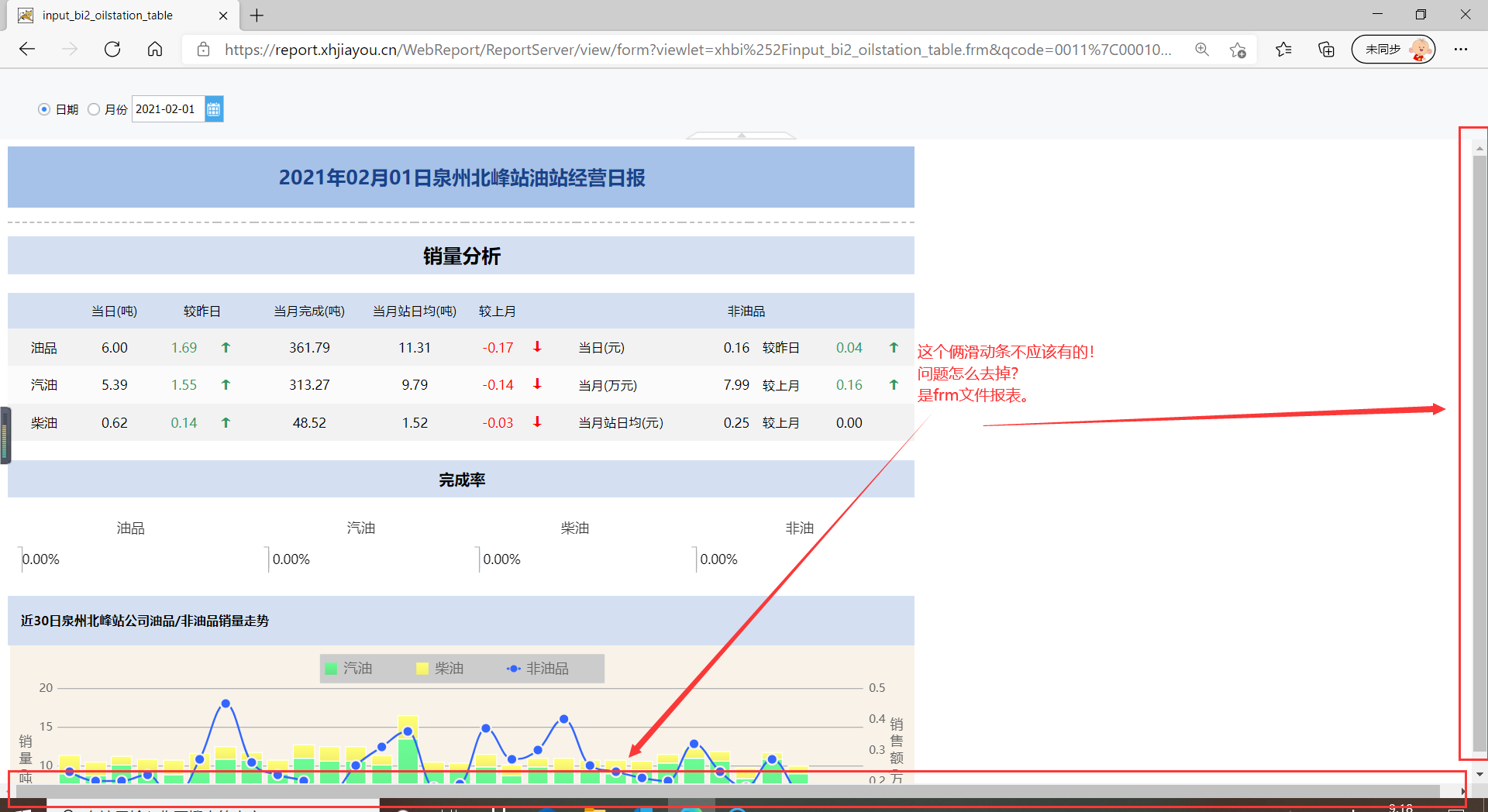1488x812 pixels.
Task: Click the vertical scrollbar down arrow
Action: coord(1479,774)
